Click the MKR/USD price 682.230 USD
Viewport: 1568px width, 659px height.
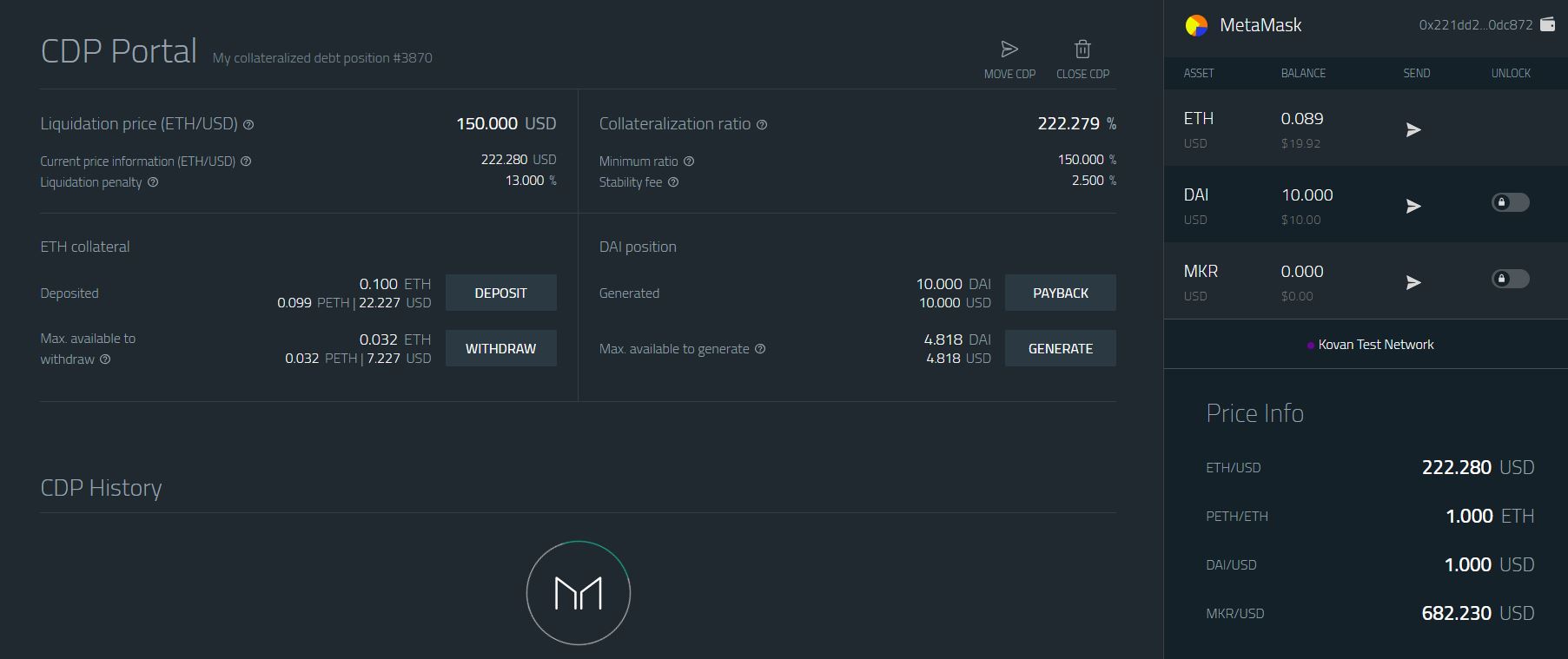tap(1478, 613)
